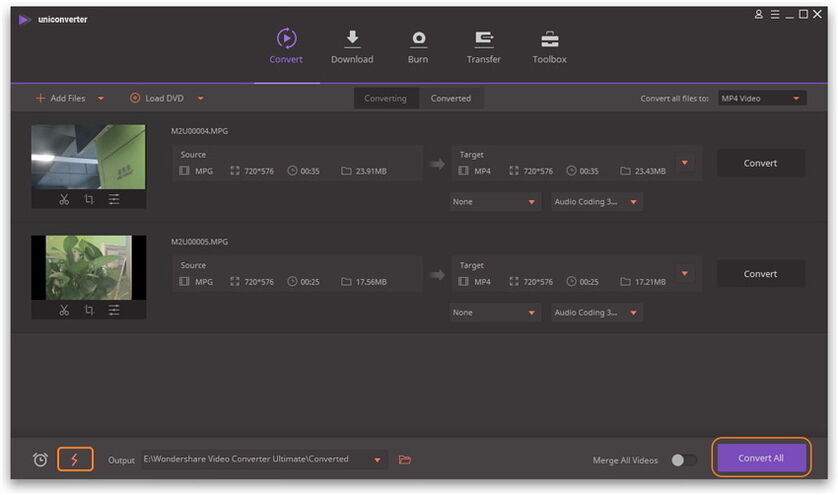Open the None subtitle dropdown for M2U00004.MPG
Image resolution: width=838 pixels, height=495 pixels.
tap(494, 202)
